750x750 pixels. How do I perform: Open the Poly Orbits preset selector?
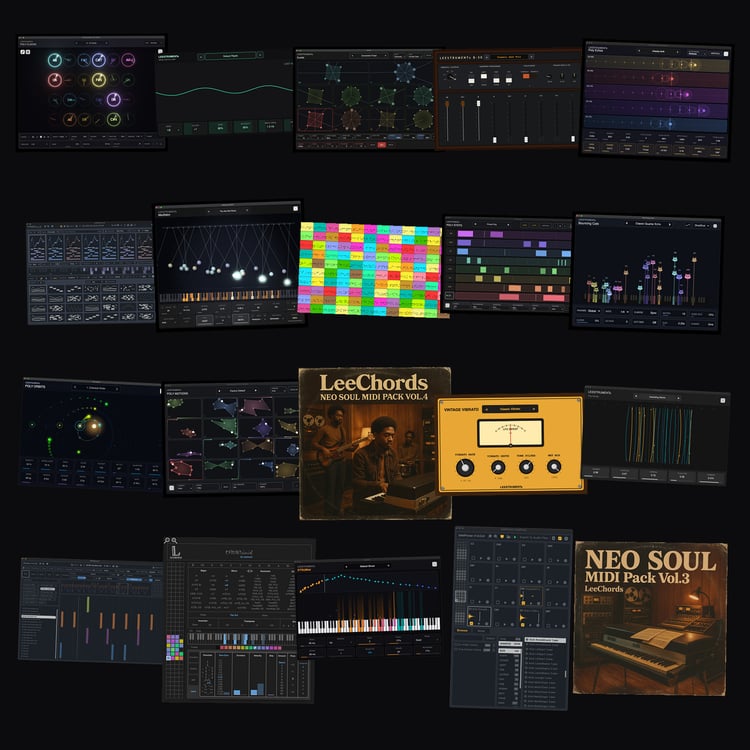point(96,388)
